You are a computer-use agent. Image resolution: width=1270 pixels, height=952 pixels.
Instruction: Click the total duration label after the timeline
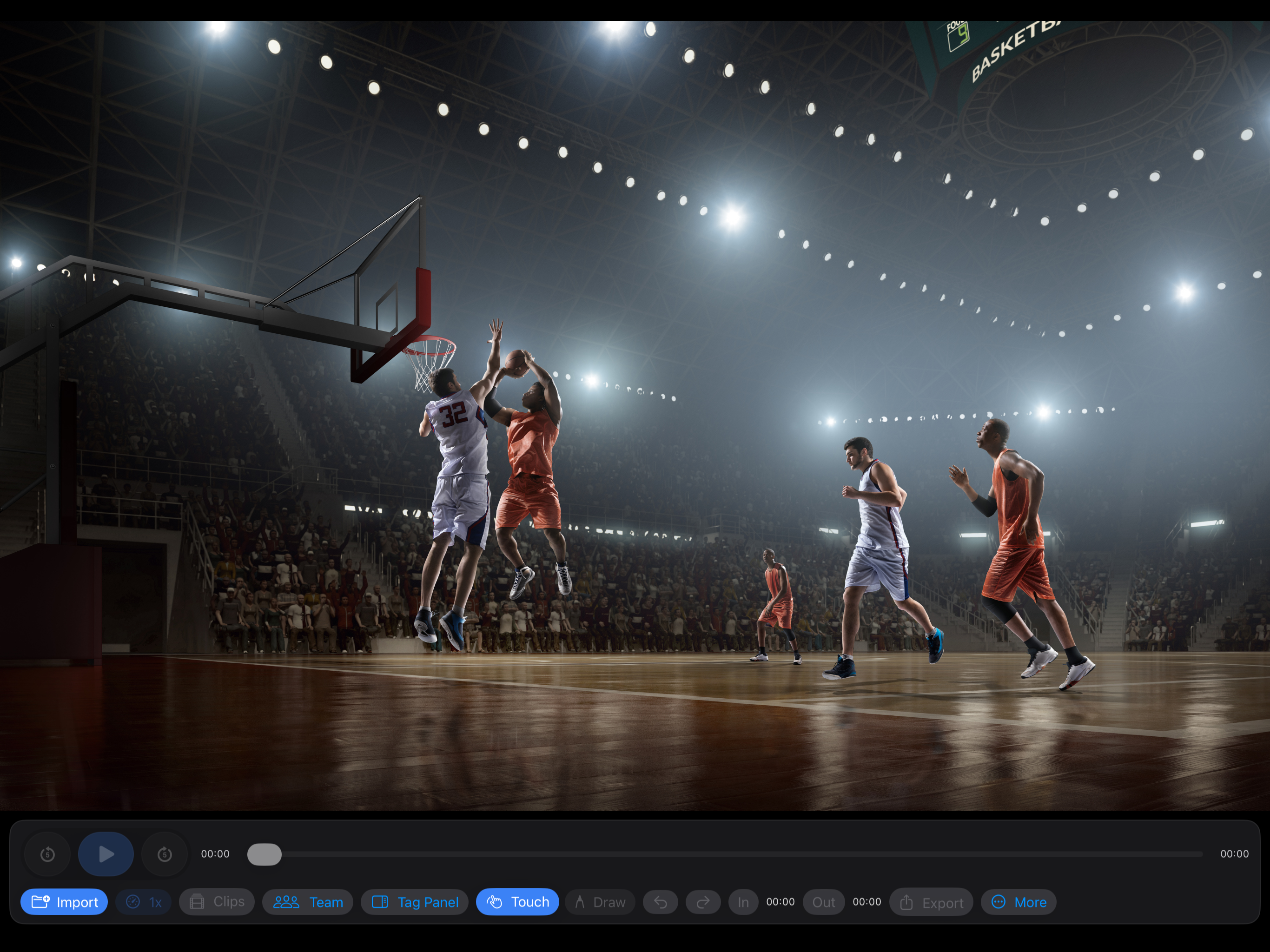tap(1234, 854)
